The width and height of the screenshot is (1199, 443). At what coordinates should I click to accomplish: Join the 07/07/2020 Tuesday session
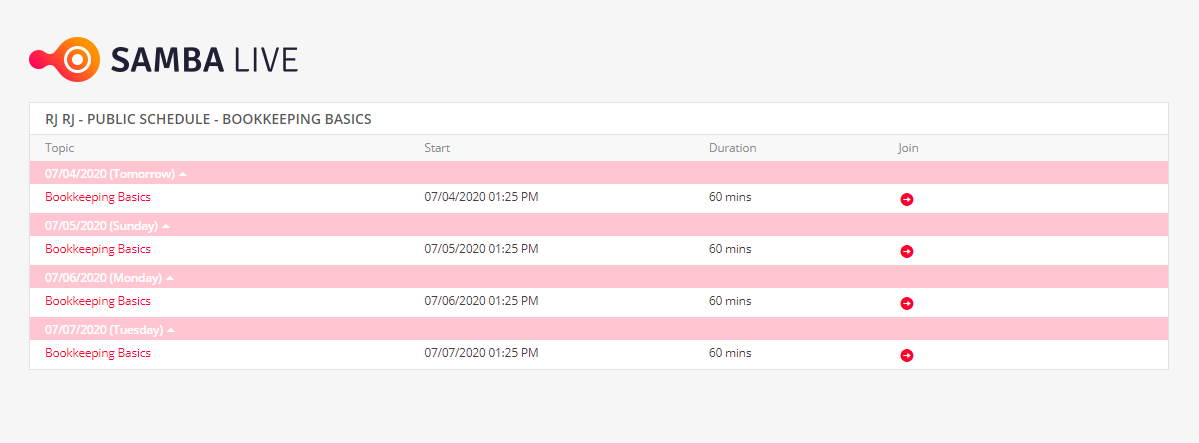pos(907,355)
